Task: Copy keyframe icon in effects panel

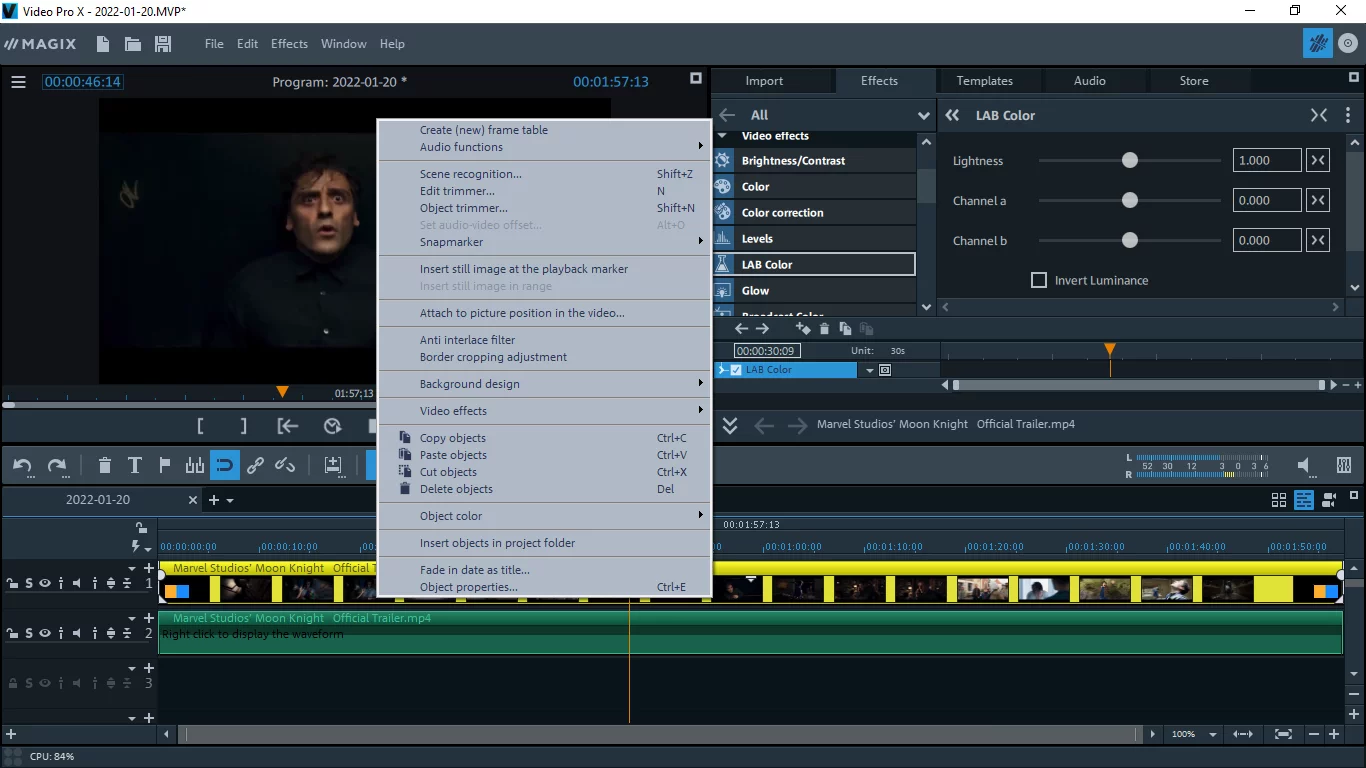Action: point(845,328)
